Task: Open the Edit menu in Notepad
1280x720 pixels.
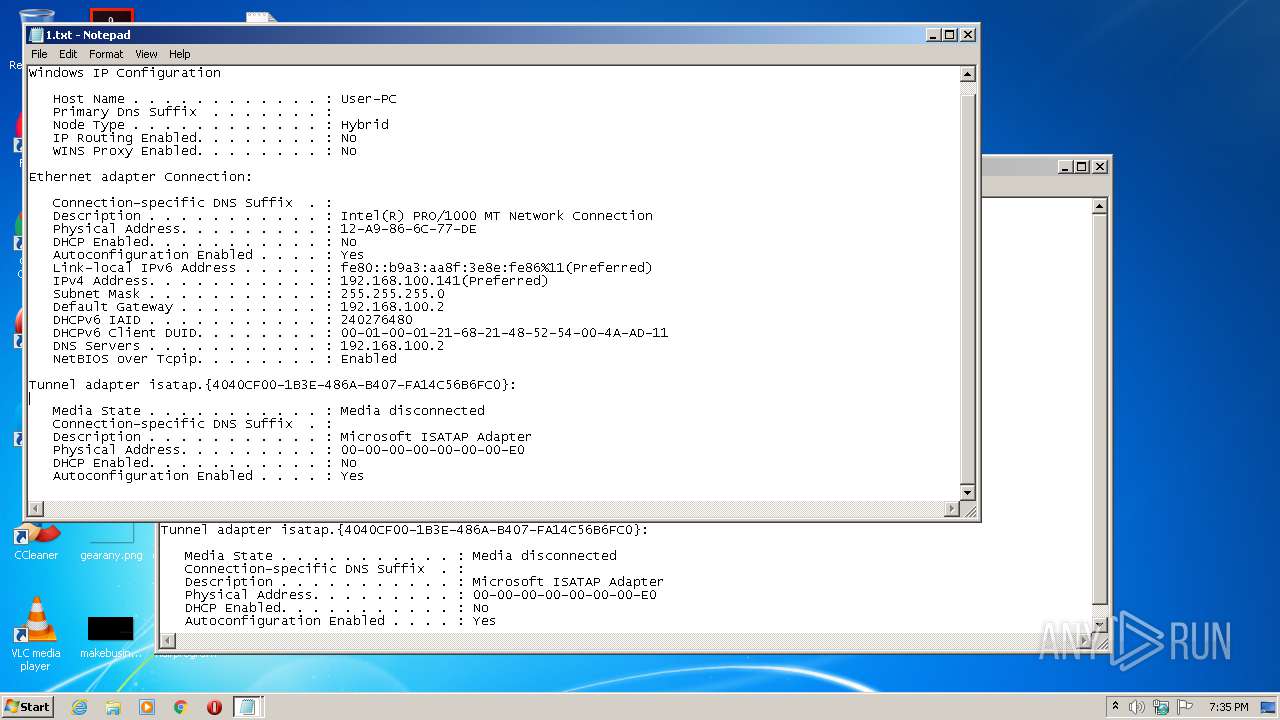Action: [x=68, y=54]
